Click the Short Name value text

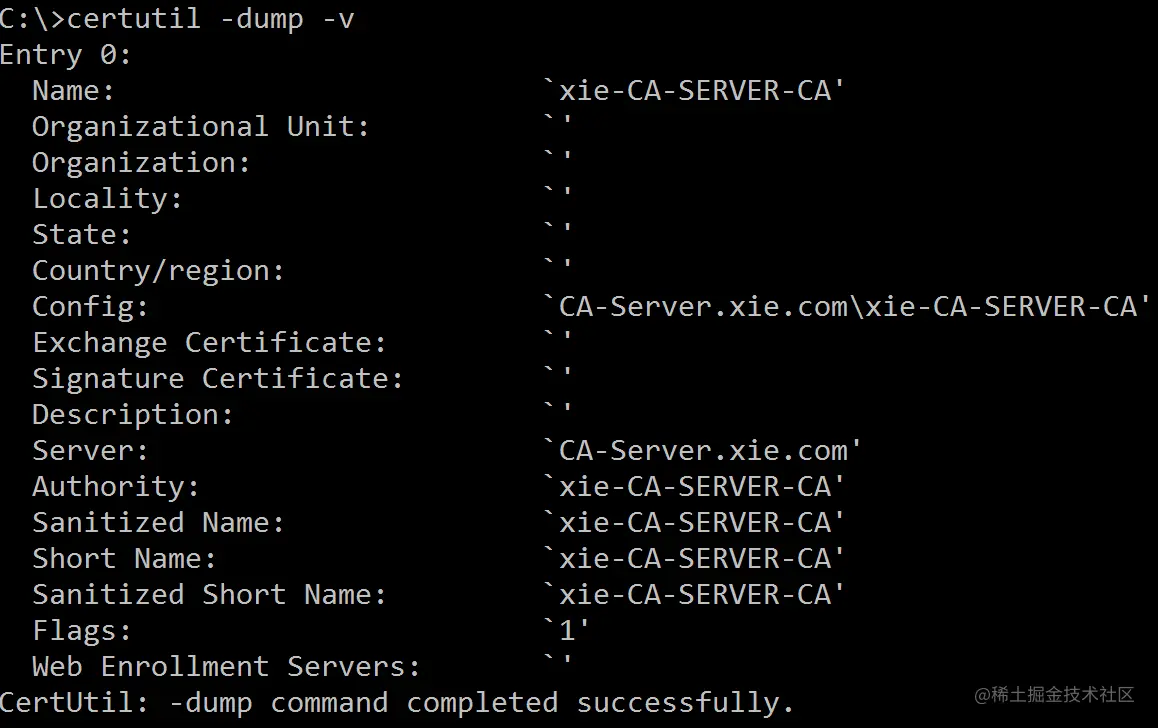(x=693, y=559)
